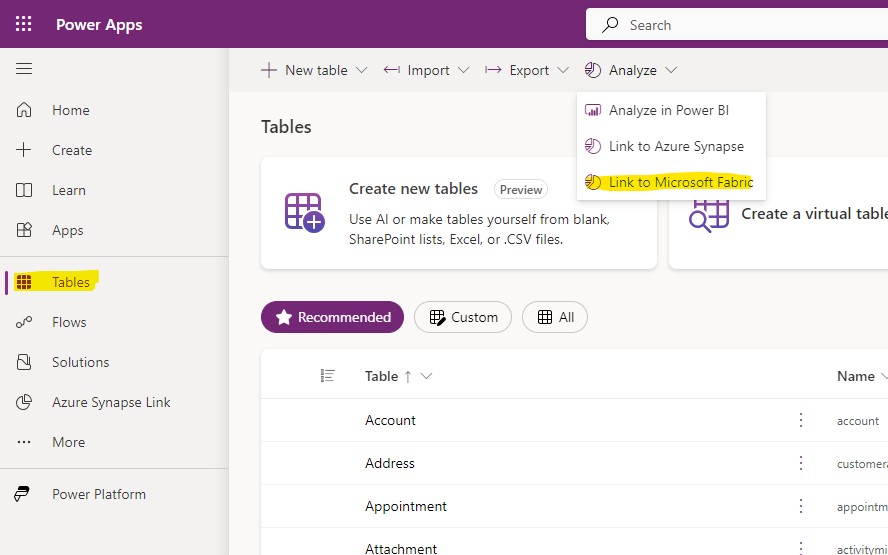Expand the Export dropdown chevron

(562, 70)
